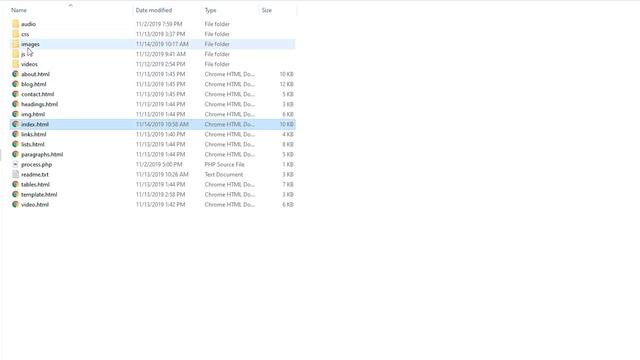Click the Chrome icon beside index.html
The image size is (640, 360).
coord(16,124)
